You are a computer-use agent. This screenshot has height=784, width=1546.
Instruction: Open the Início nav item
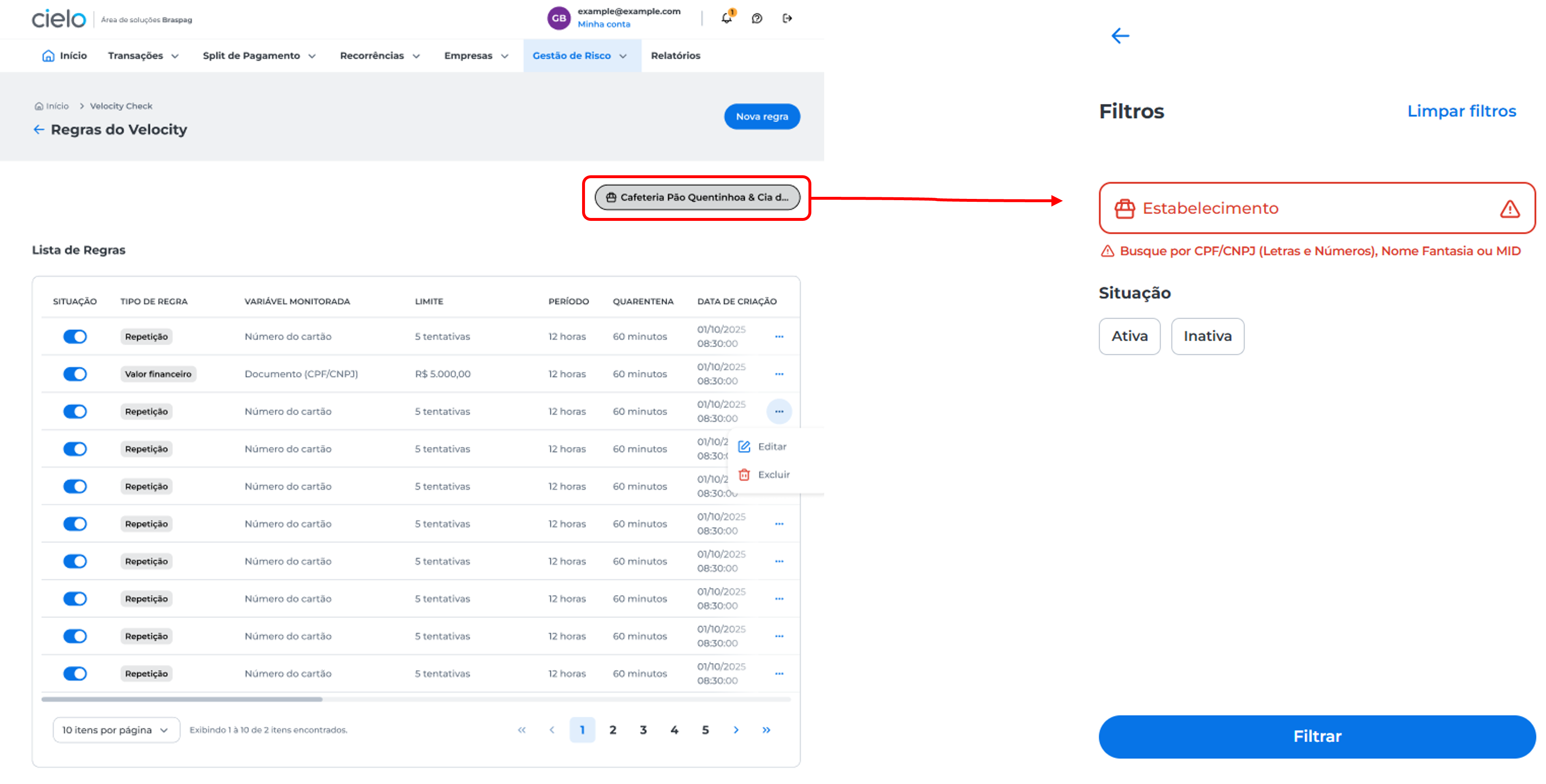65,56
